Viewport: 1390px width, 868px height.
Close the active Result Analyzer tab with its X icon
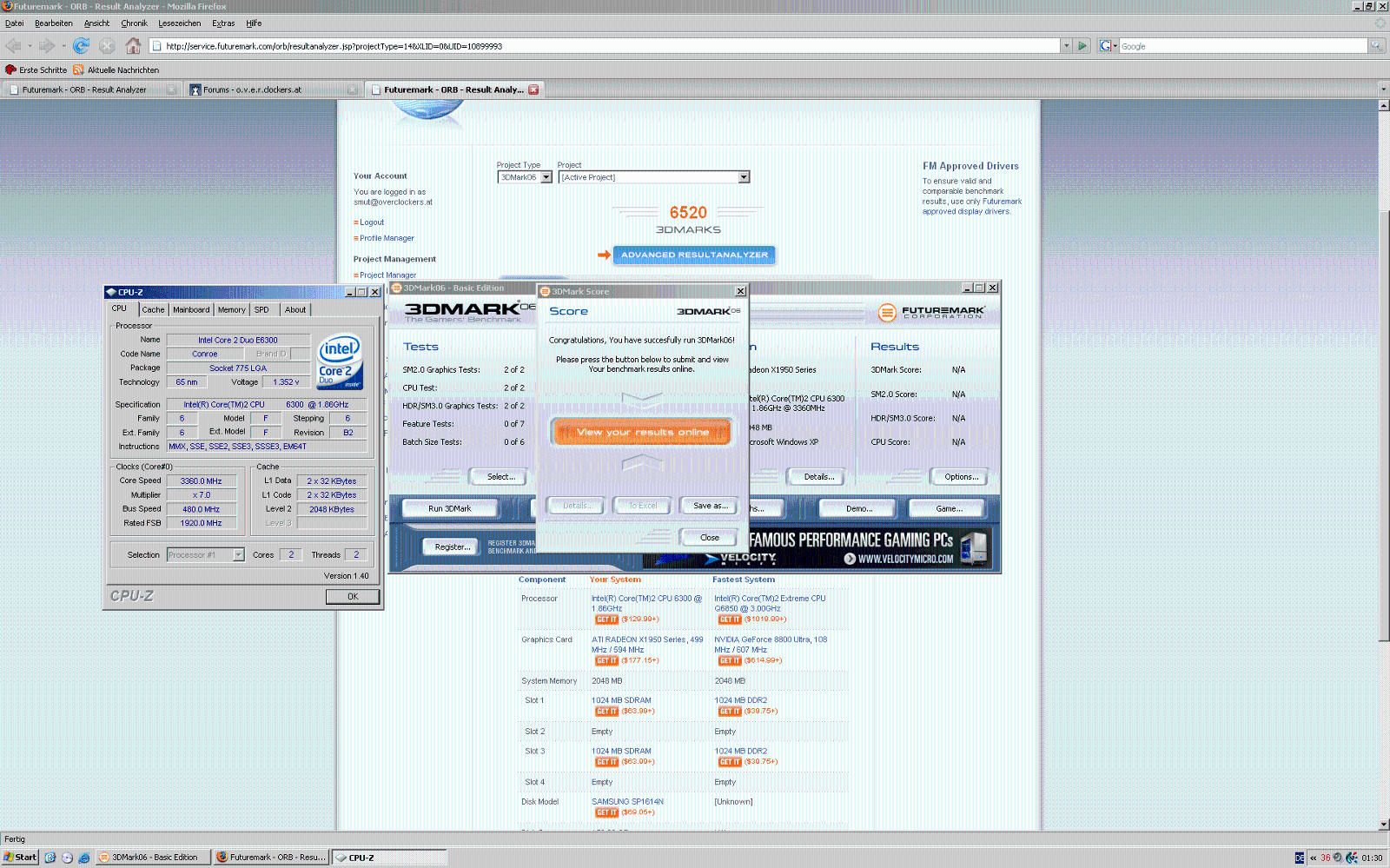pyautogui.click(x=533, y=89)
